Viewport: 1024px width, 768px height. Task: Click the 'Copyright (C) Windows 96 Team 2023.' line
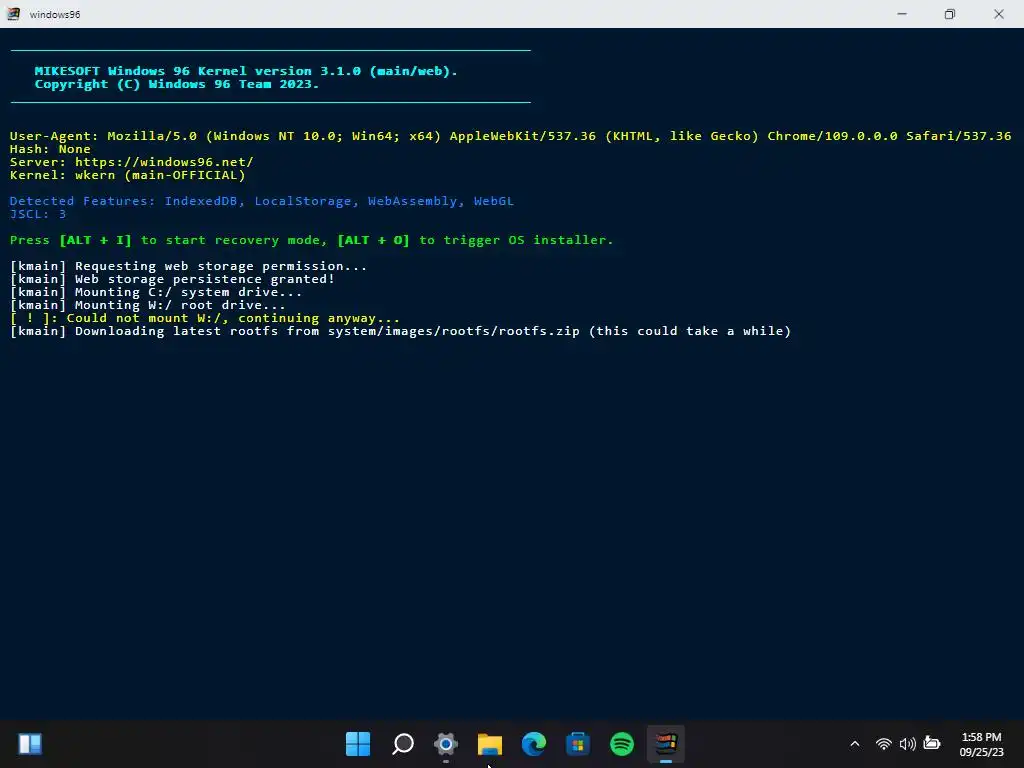click(177, 84)
